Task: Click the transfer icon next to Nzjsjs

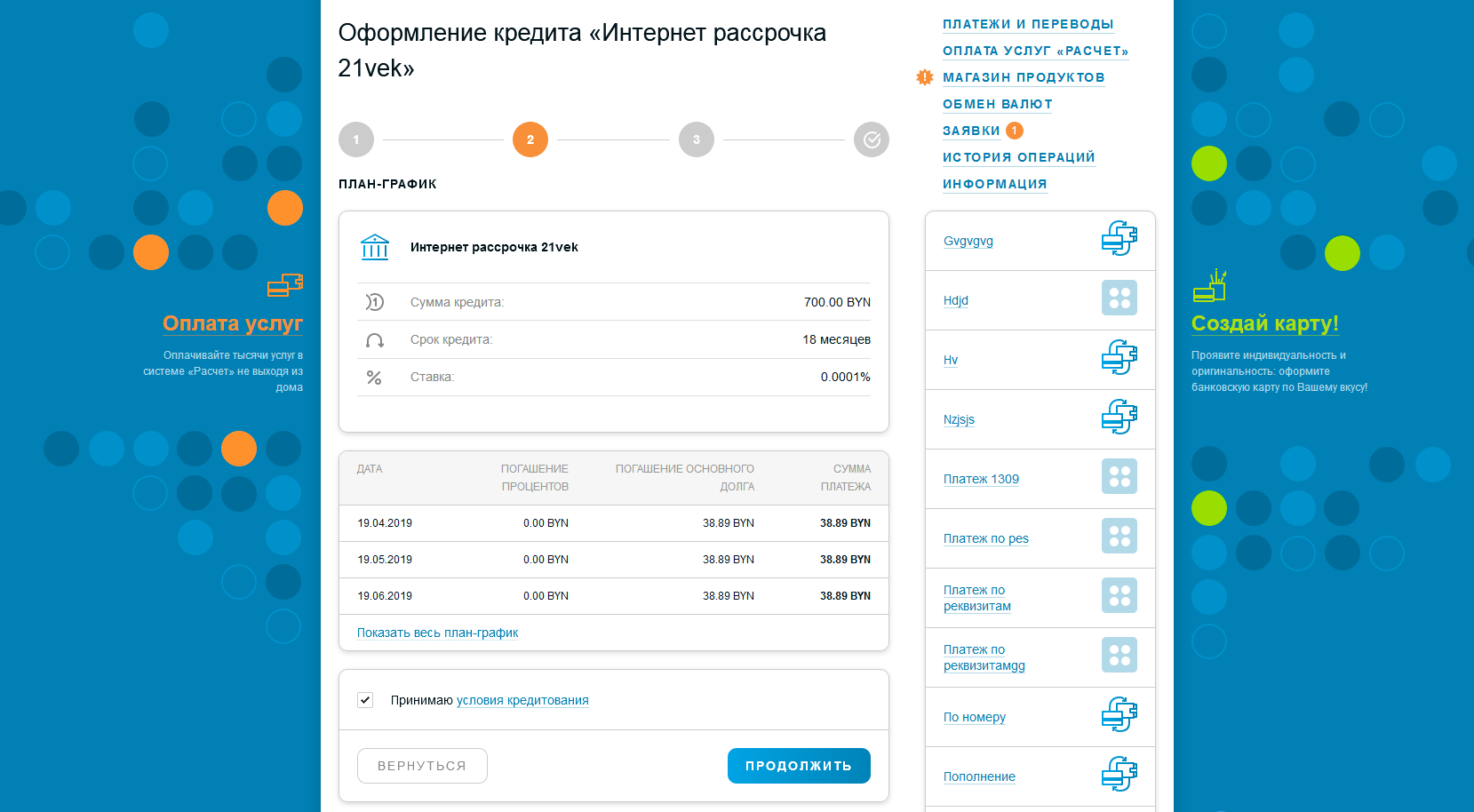Action: 1119,417
